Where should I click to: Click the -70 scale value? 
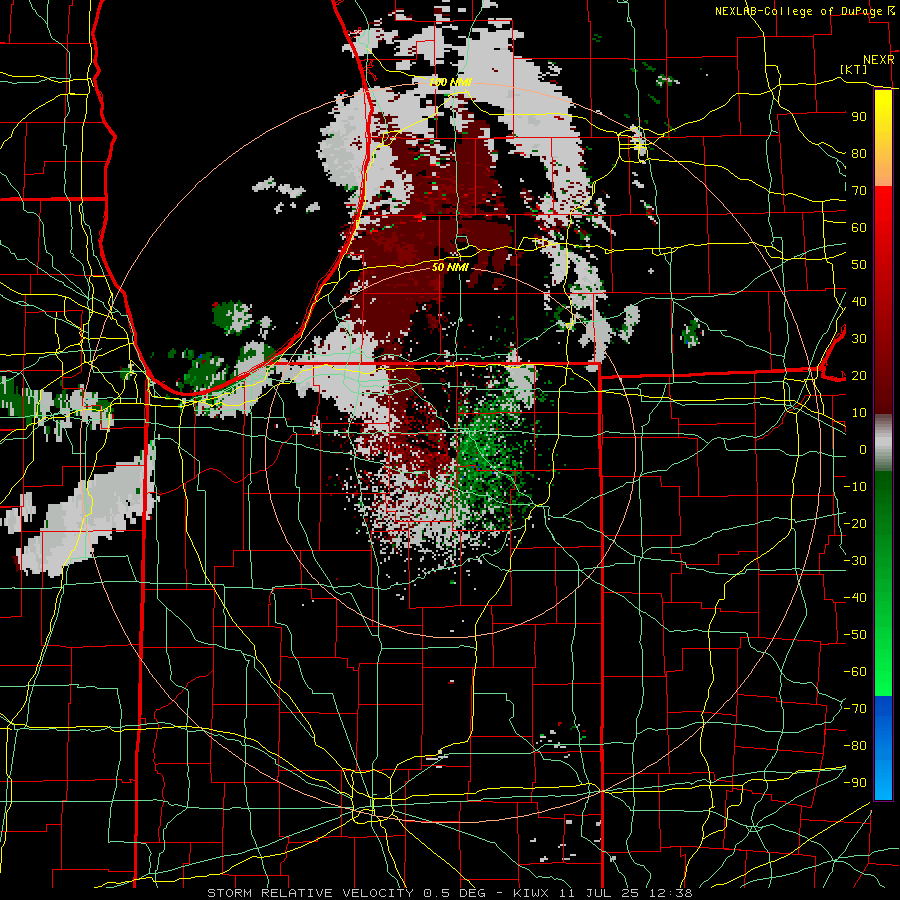coord(855,709)
